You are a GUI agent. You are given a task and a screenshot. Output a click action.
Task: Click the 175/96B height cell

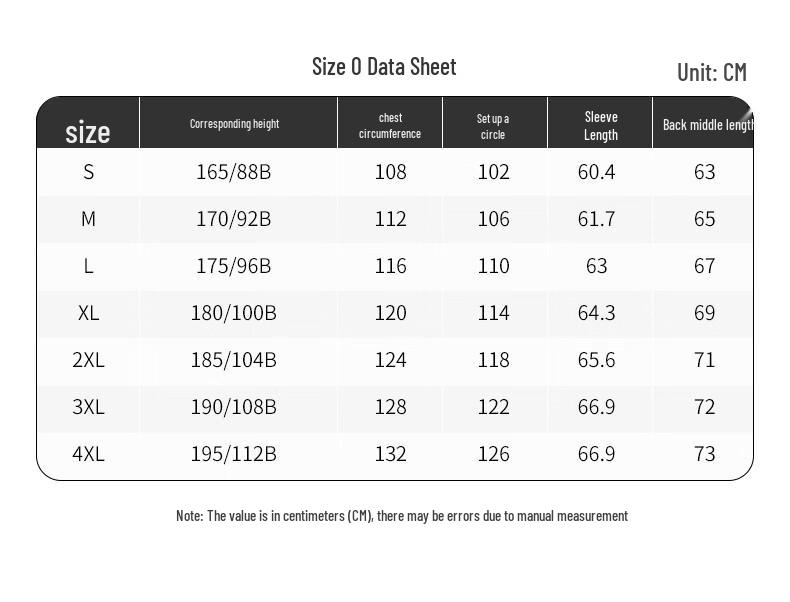click(234, 266)
